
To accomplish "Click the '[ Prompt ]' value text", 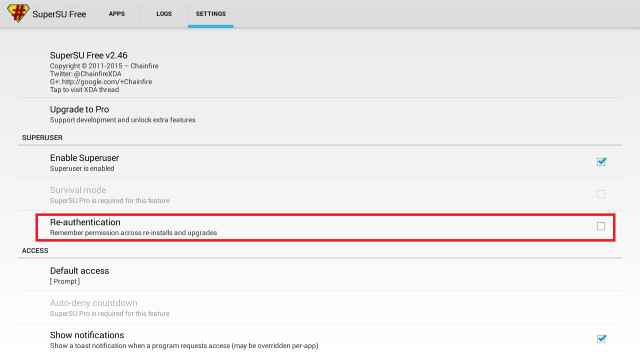I will click(x=65, y=282).
